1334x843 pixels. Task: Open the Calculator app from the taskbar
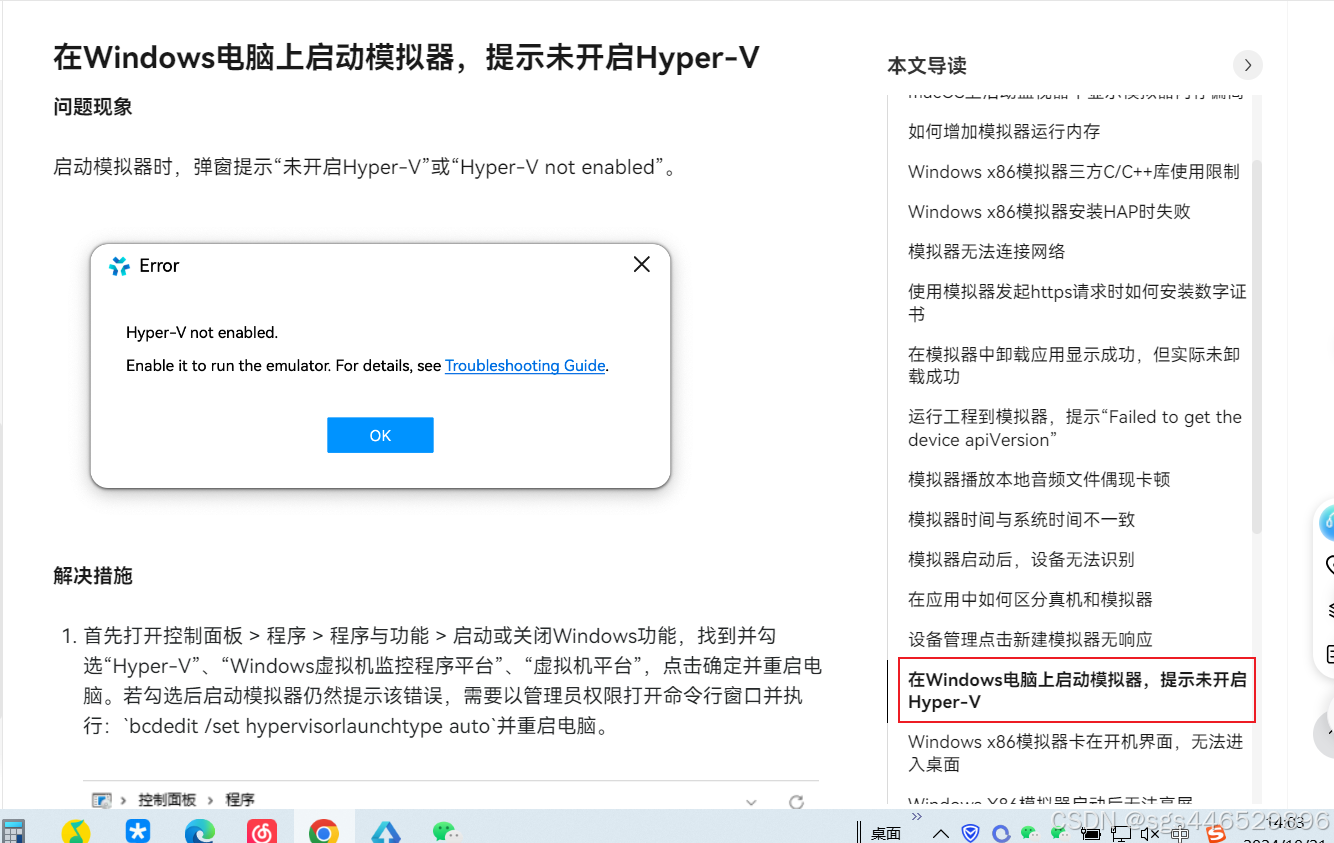click(14, 831)
